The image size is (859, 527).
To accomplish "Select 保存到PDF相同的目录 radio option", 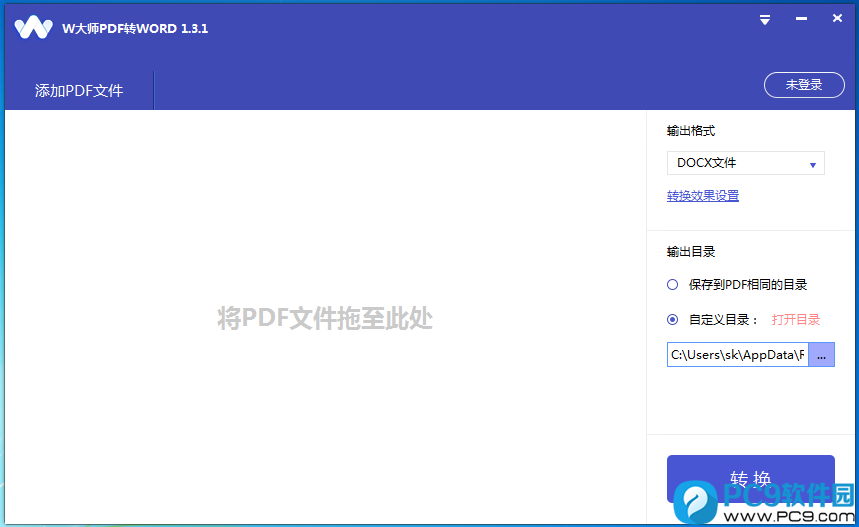I will [x=673, y=284].
